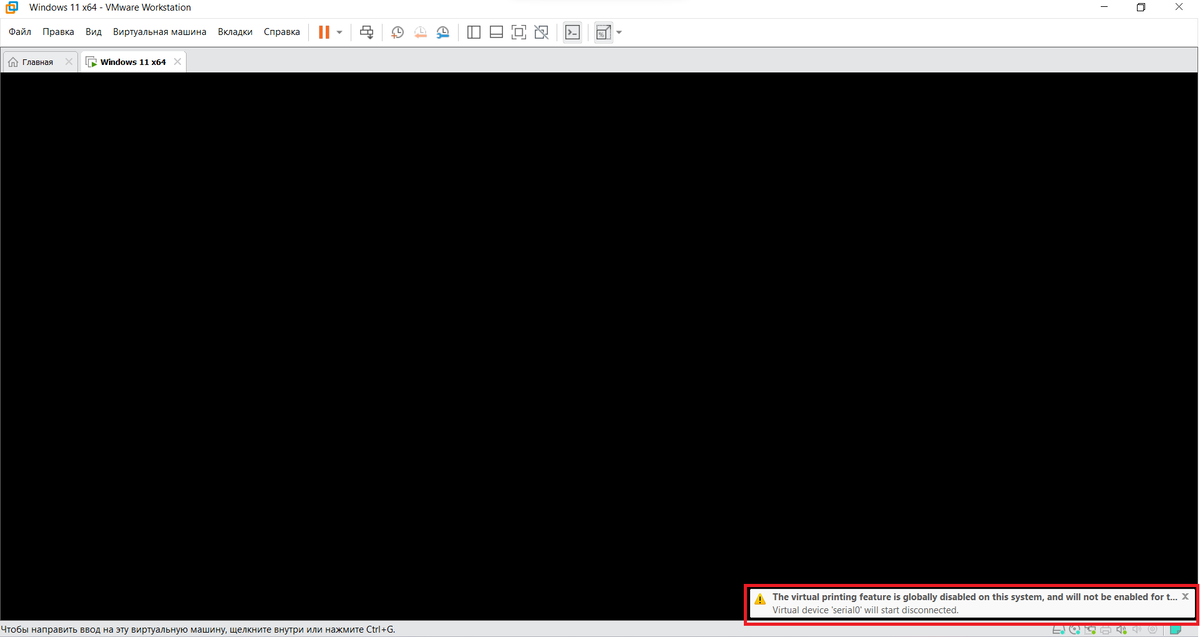
Task: Send Ctrl+Alt+Del to the virtual machine
Action: coord(367,32)
